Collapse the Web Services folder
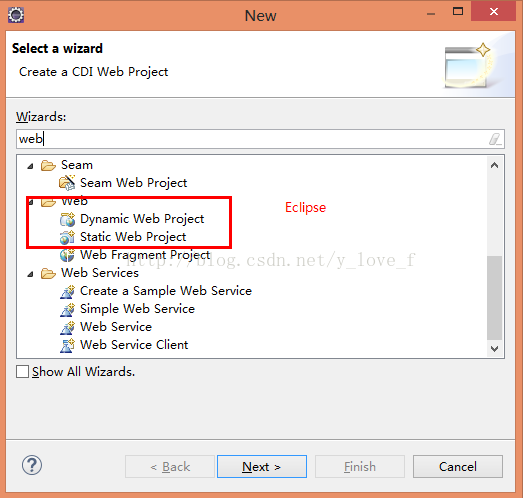The height and width of the screenshot is (498, 523). click(x=30, y=274)
